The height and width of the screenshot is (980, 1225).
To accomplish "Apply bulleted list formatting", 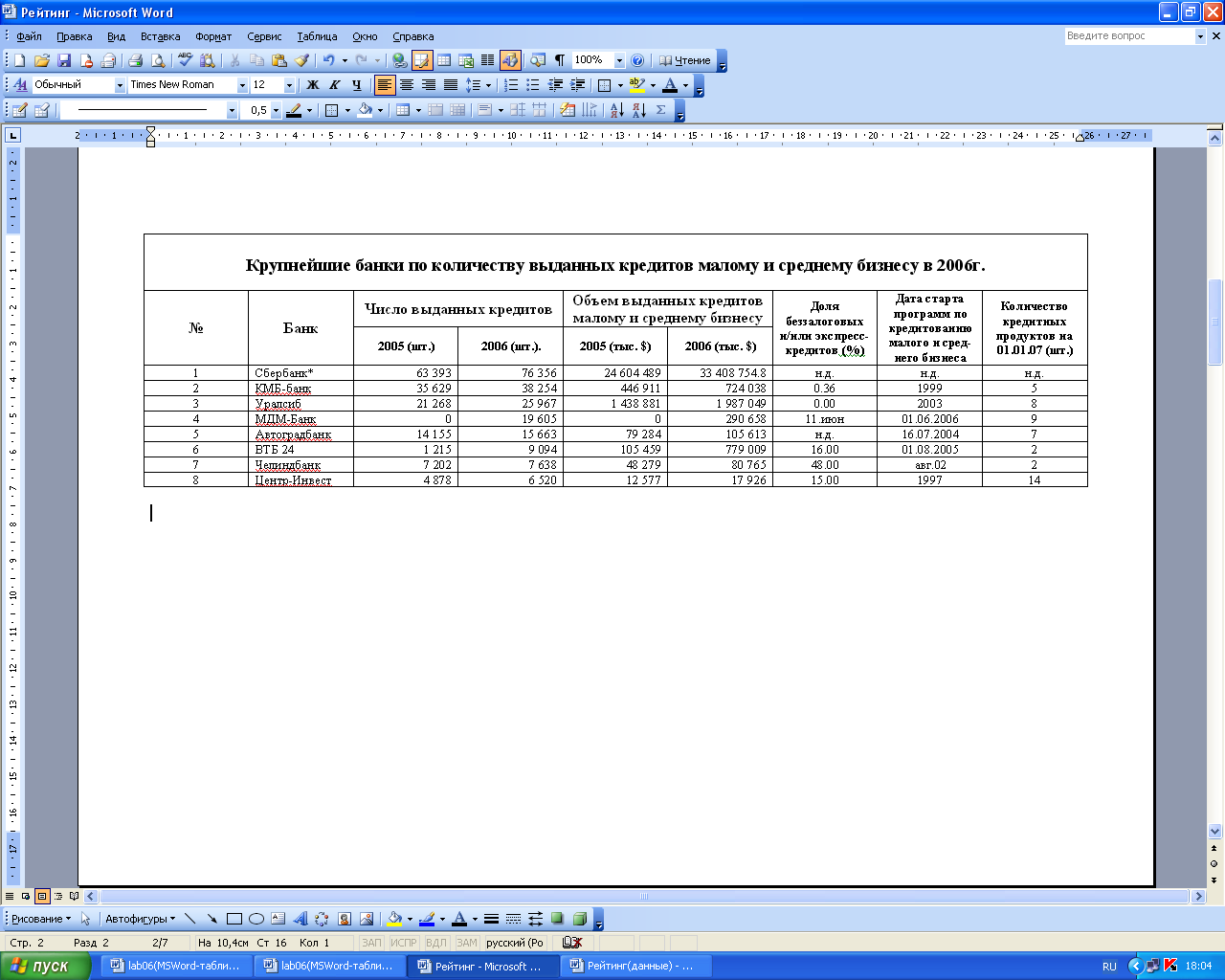I will click(x=533, y=85).
